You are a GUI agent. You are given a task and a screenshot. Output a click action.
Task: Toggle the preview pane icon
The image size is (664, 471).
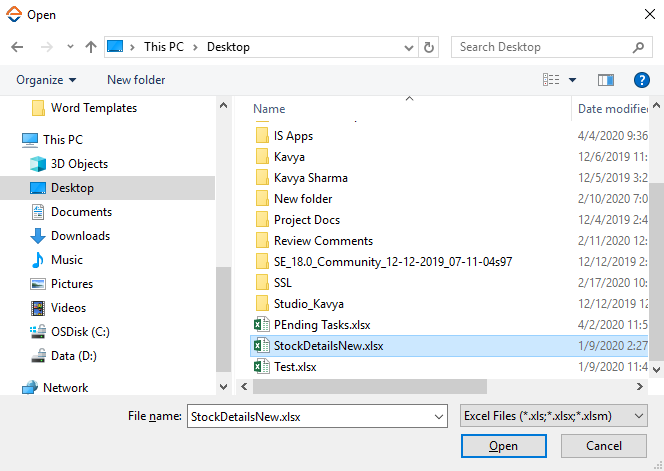pos(605,80)
